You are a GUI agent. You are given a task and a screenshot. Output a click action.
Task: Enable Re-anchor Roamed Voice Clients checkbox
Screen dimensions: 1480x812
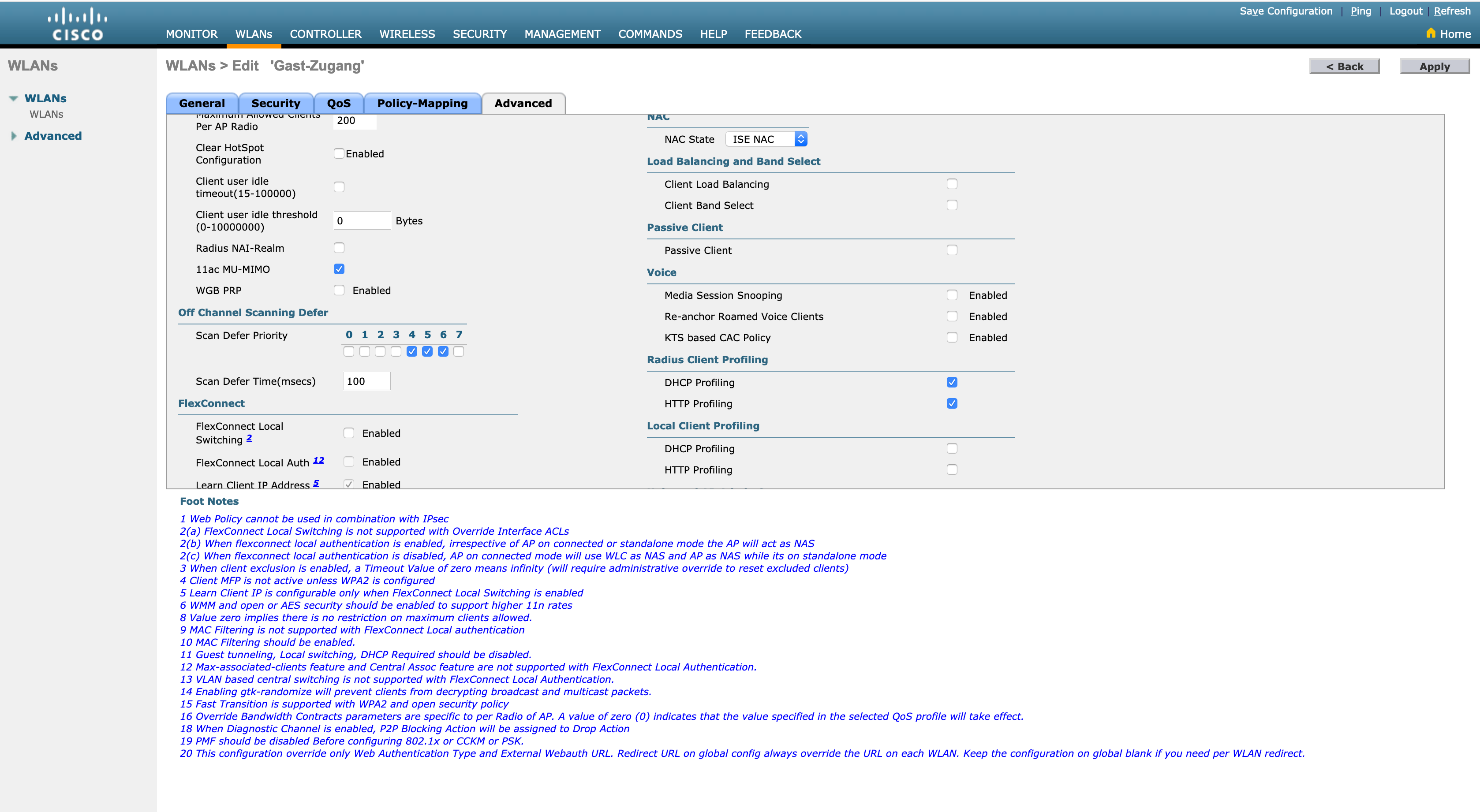pyautogui.click(x=952, y=316)
